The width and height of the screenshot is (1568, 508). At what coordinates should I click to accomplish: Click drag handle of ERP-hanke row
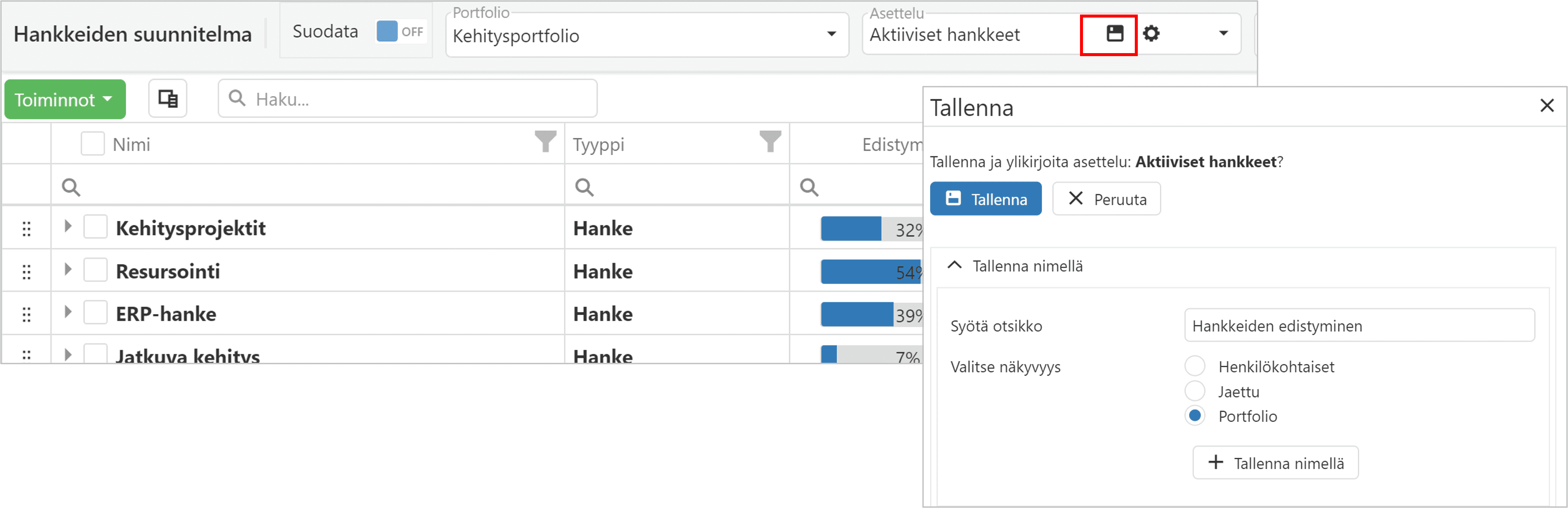point(26,314)
